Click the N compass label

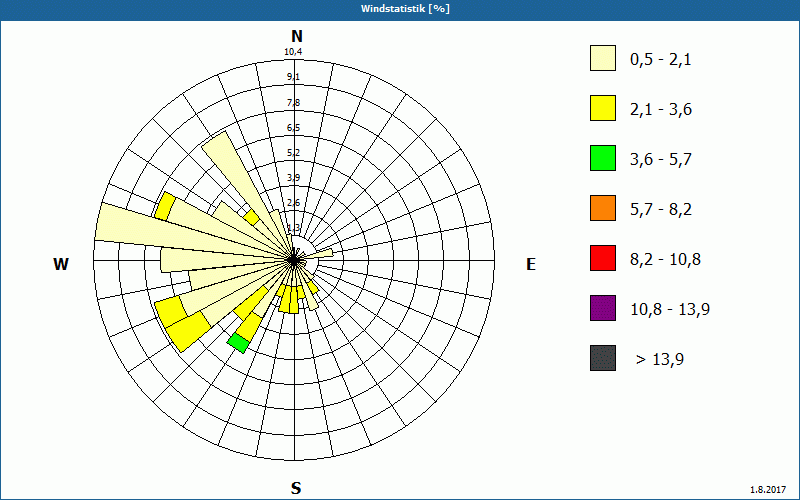point(296,36)
